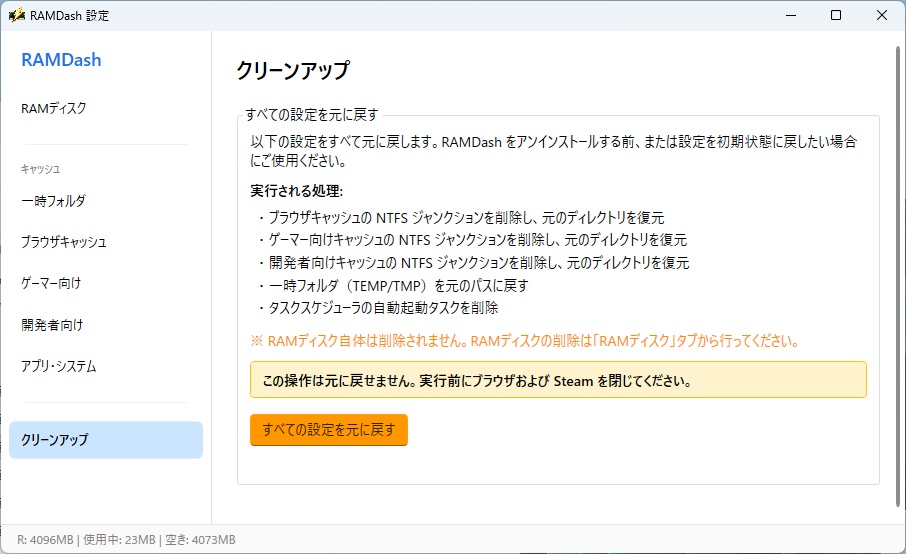Open アプリ・システム page
The image size is (906, 554).
tap(58, 366)
